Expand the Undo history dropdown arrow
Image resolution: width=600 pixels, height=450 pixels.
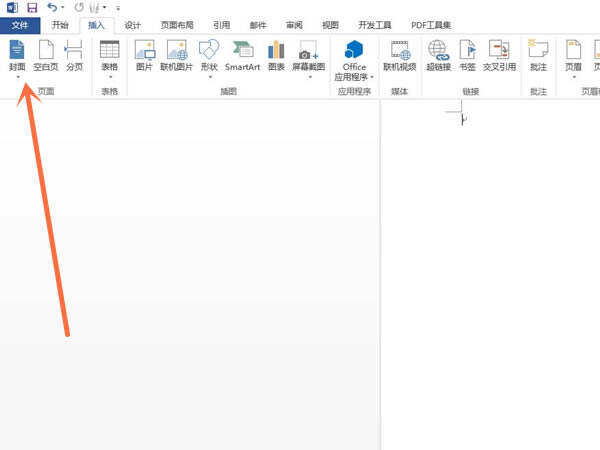[63, 7]
